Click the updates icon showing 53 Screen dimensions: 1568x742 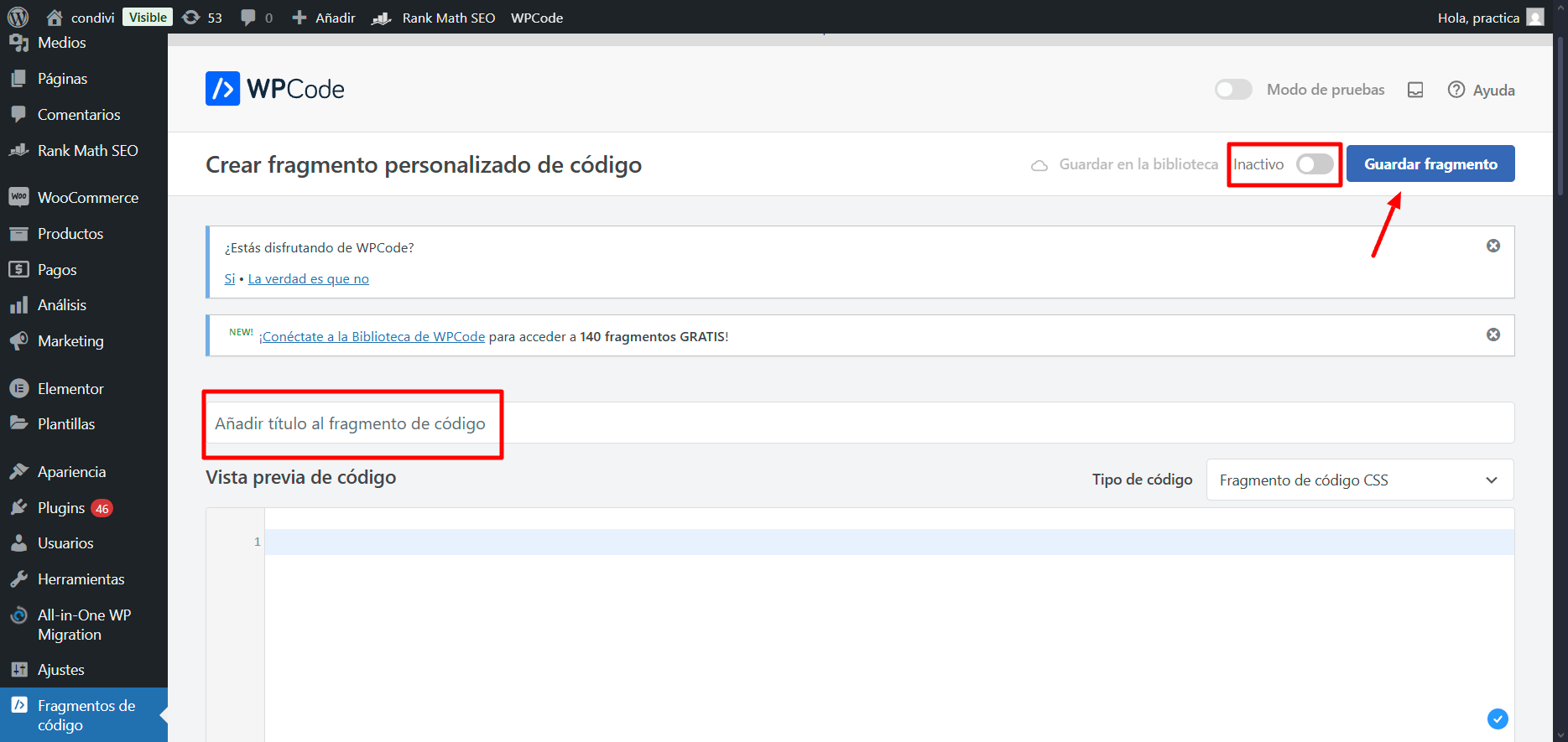pyautogui.click(x=191, y=17)
